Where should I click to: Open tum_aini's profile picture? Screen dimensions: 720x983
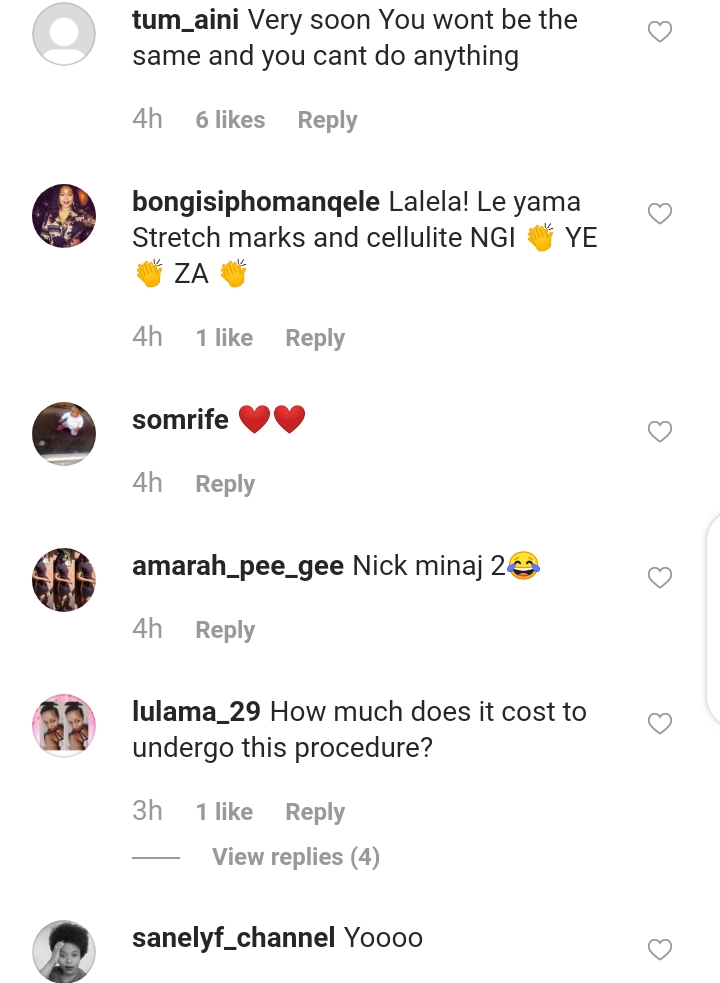64,35
